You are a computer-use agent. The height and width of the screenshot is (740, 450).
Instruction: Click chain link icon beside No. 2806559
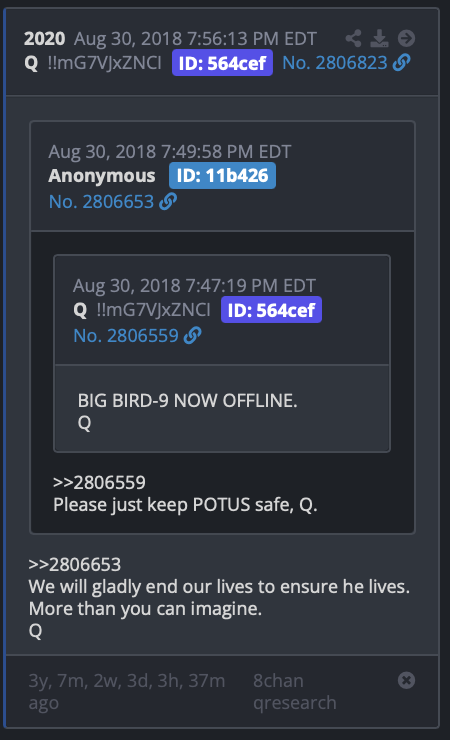point(192,336)
